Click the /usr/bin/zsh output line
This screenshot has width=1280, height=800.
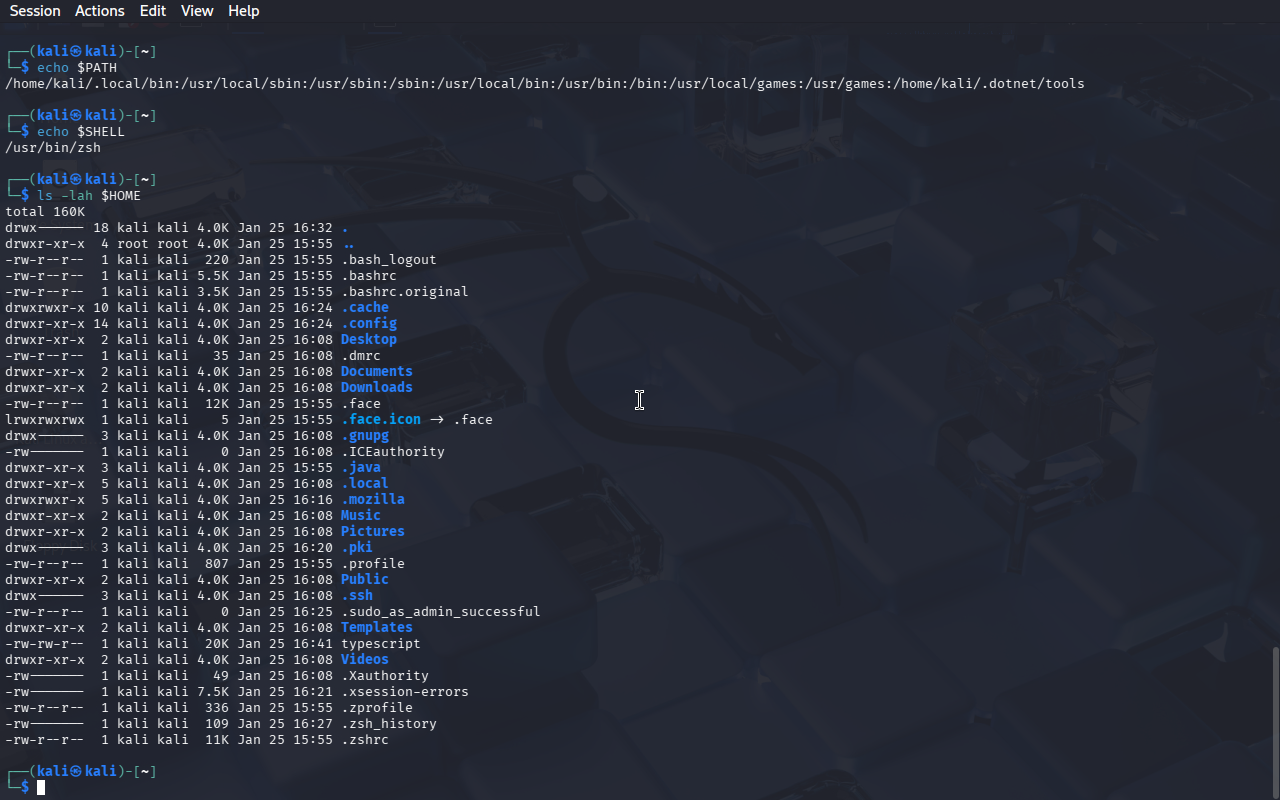coord(53,148)
